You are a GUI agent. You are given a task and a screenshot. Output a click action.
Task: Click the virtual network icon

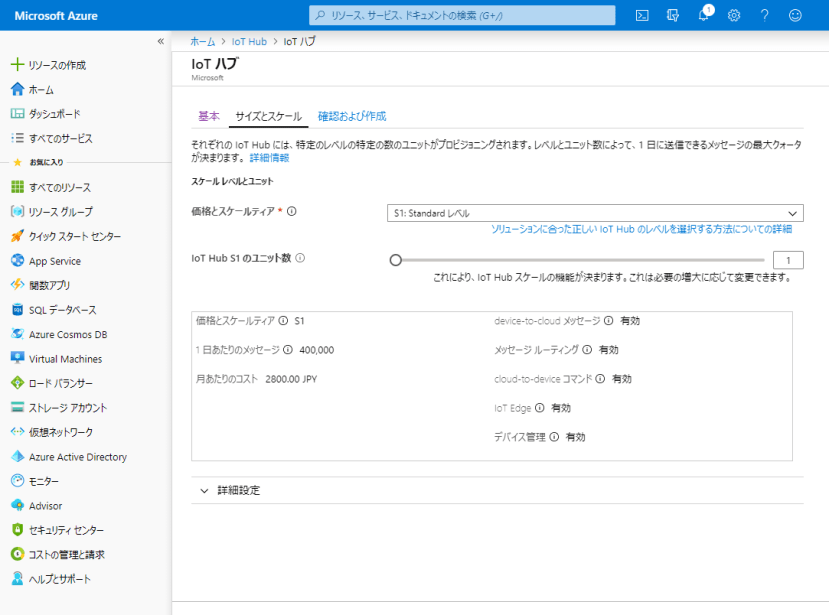17,432
